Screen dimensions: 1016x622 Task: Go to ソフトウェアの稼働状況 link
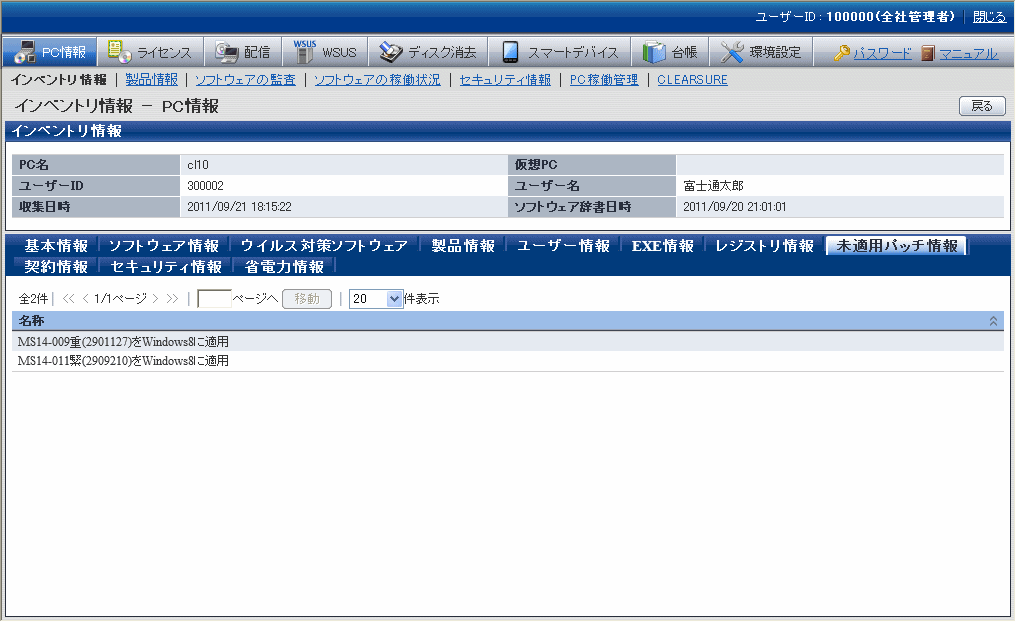pyautogui.click(x=377, y=80)
